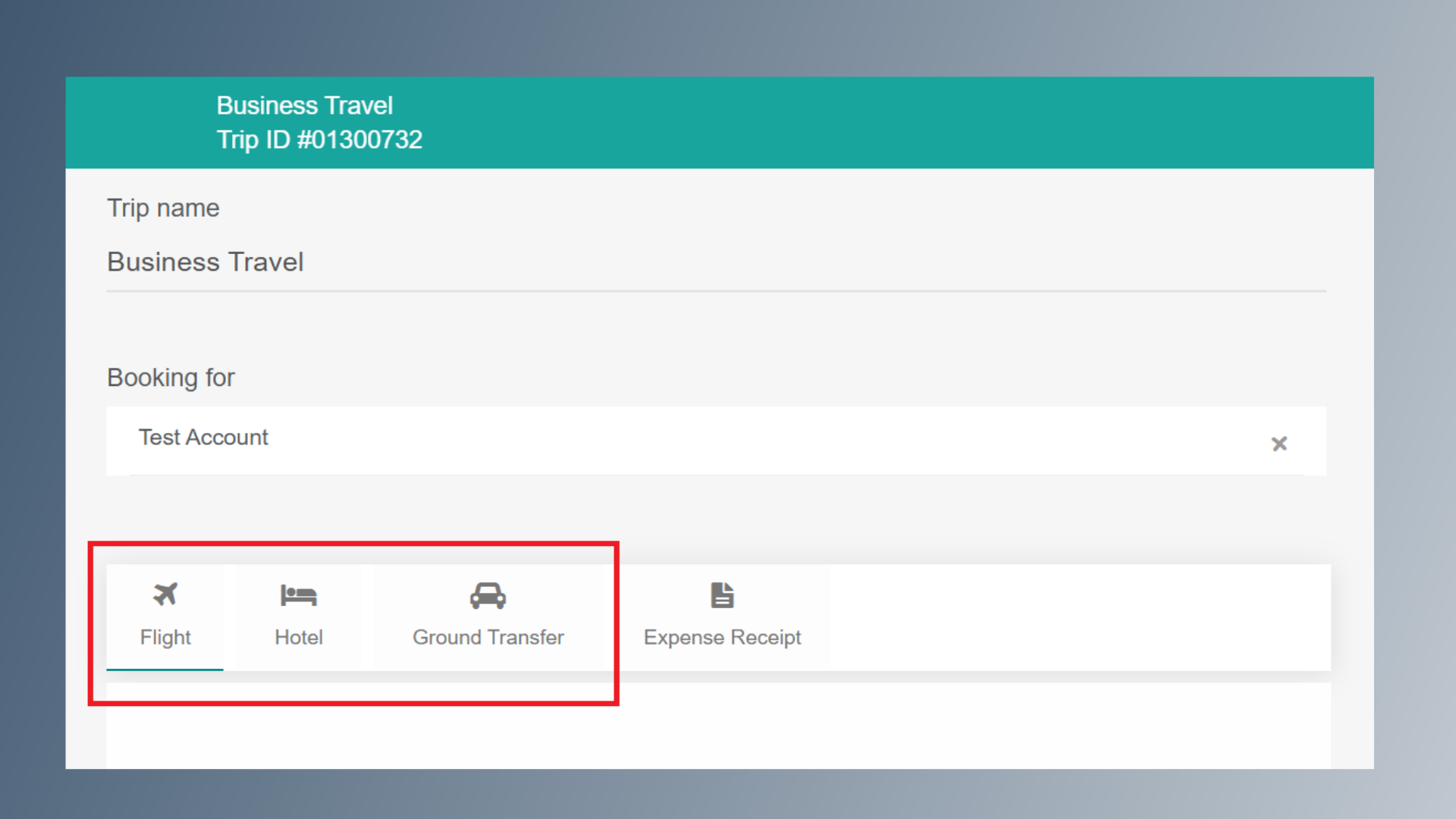Click the car icon for Ground Transfer
The height and width of the screenshot is (819, 1456).
(x=488, y=596)
